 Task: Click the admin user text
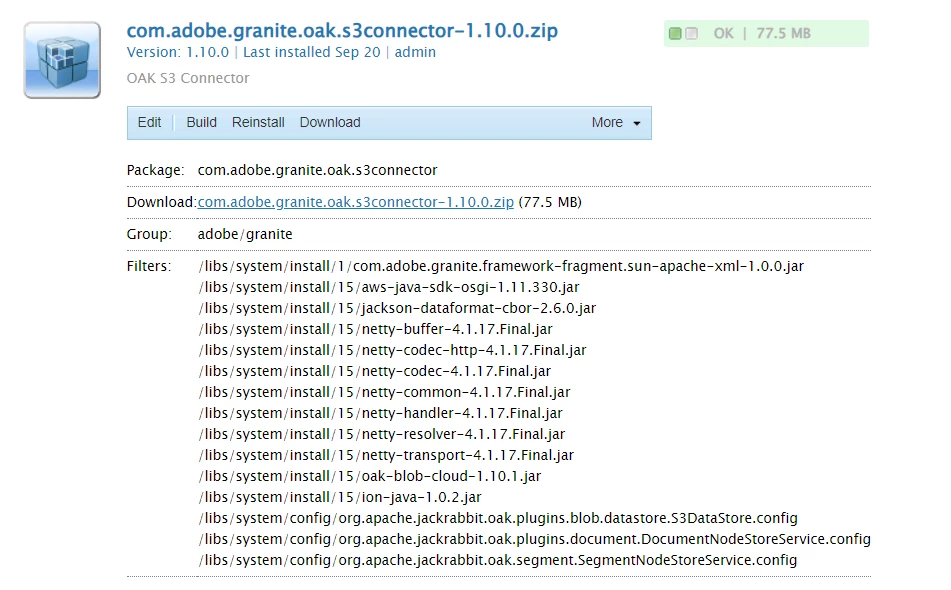(x=415, y=52)
